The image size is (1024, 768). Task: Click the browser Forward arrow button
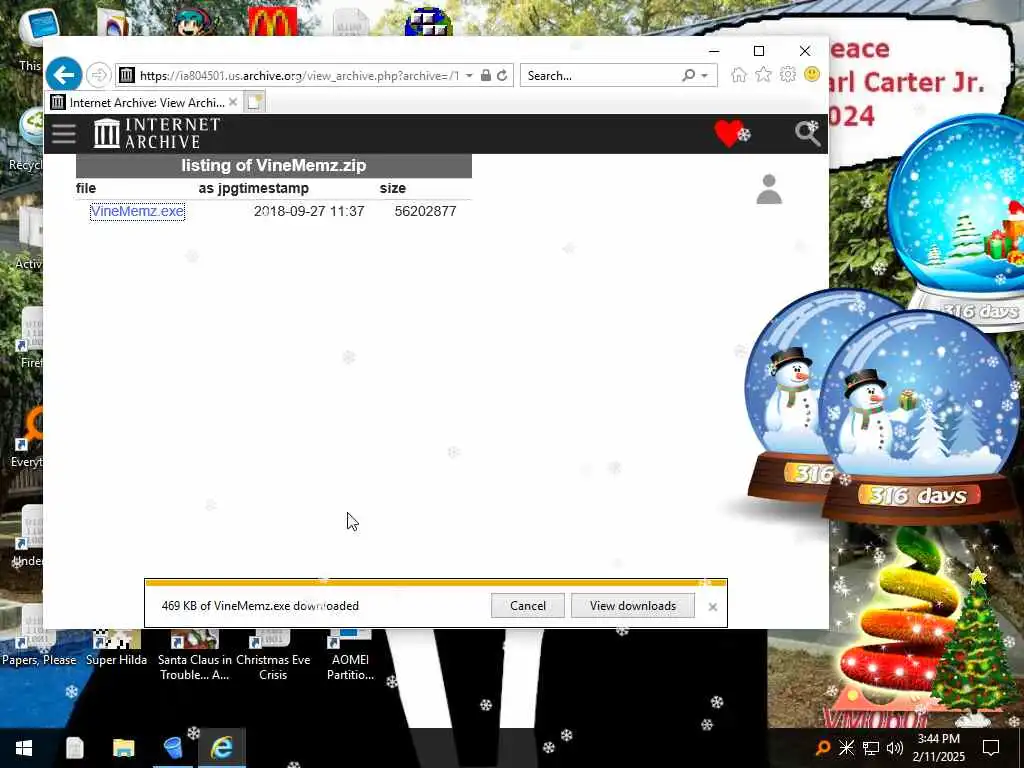99,75
